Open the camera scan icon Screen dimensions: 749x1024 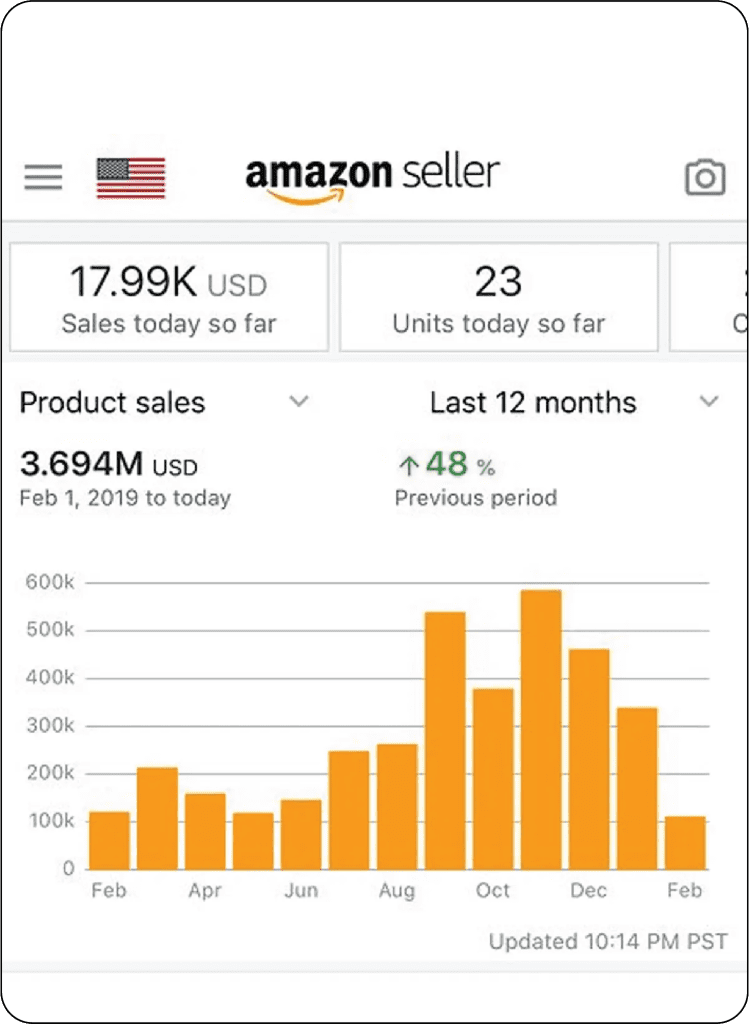pyautogui.click(x=705, y=177)
